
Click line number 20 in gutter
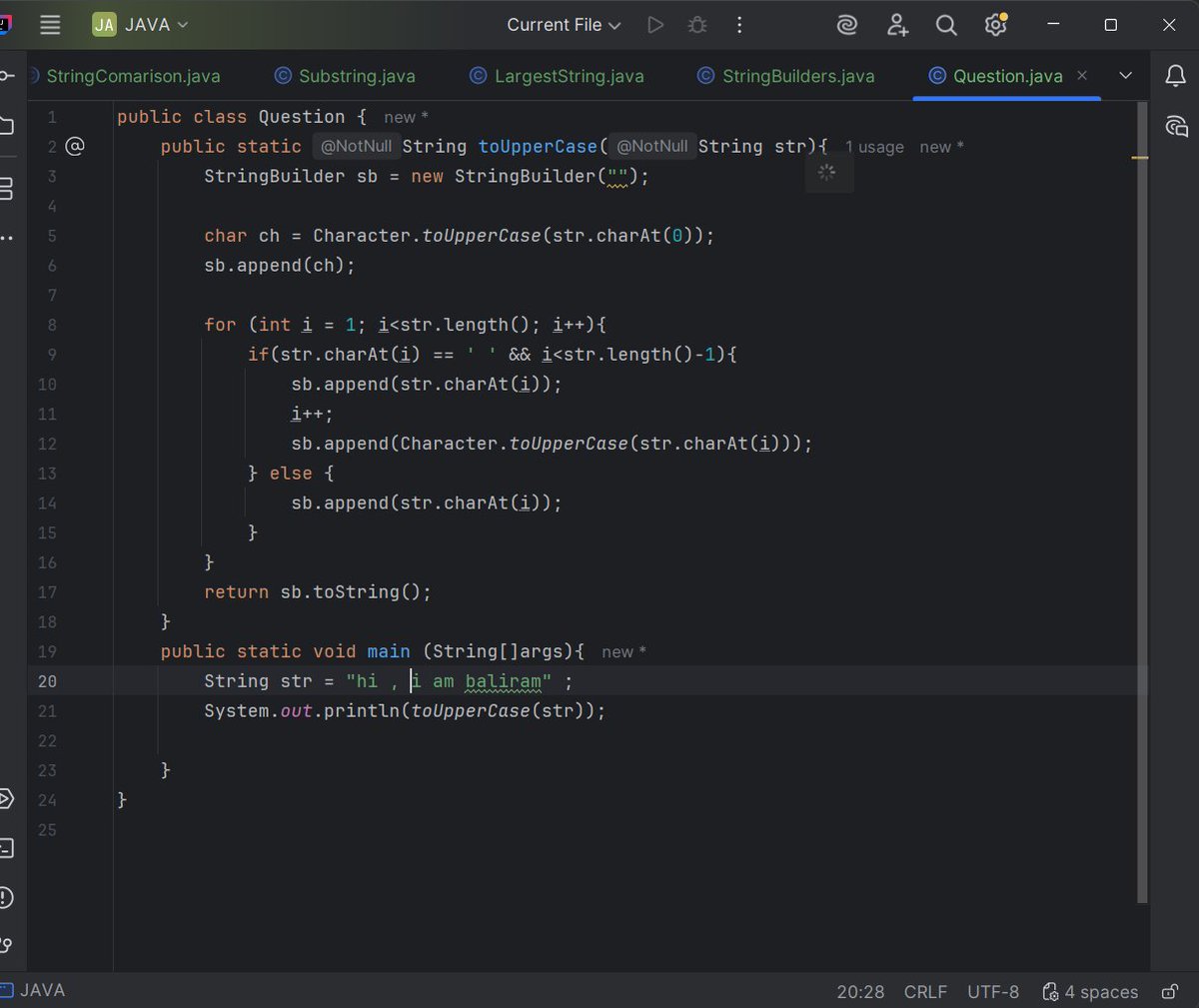pyautogui.click(x=47, y=681)
